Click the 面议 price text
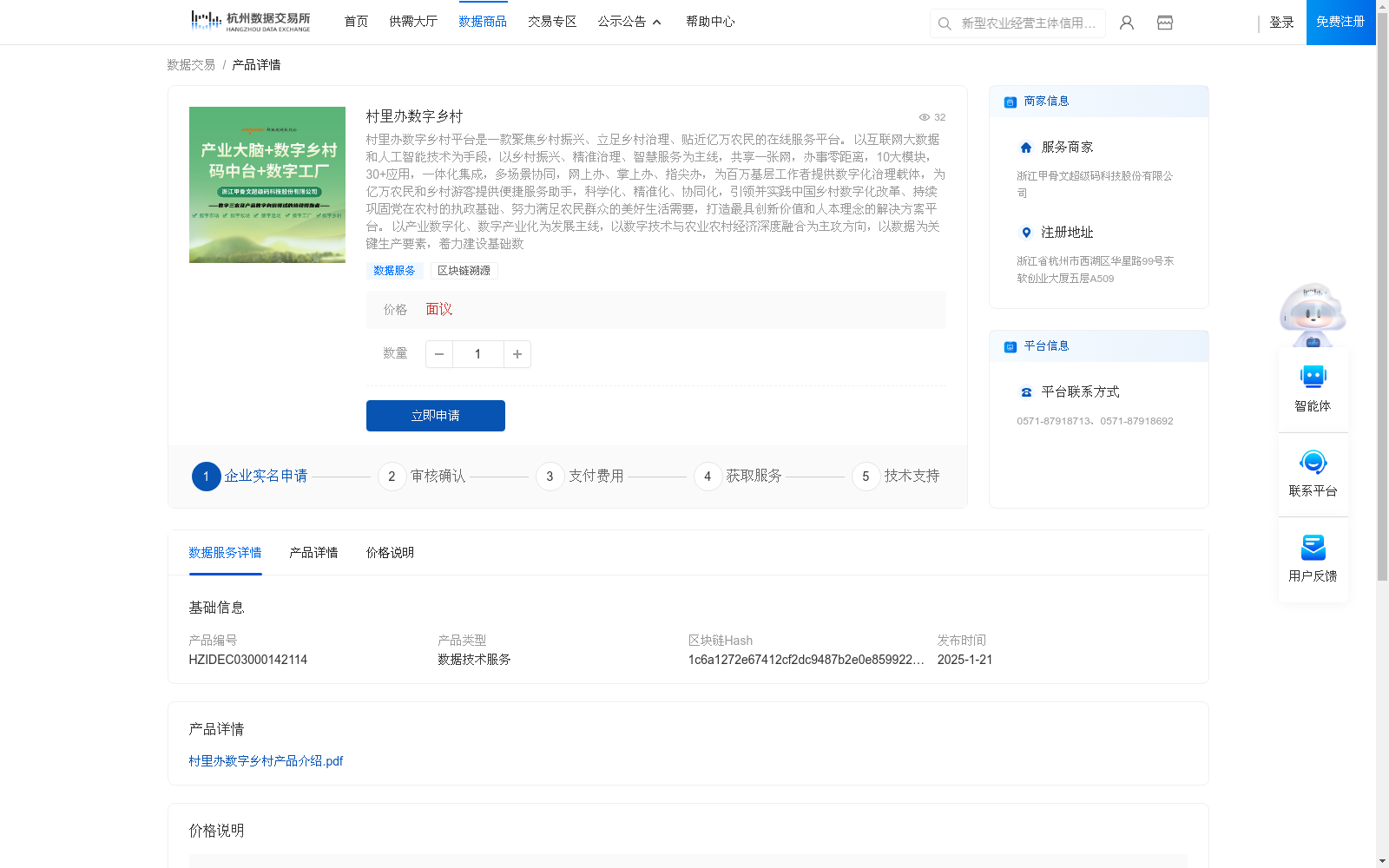Image resolution: width=1389 pixels, height=868 pixels. coord(439,310)
